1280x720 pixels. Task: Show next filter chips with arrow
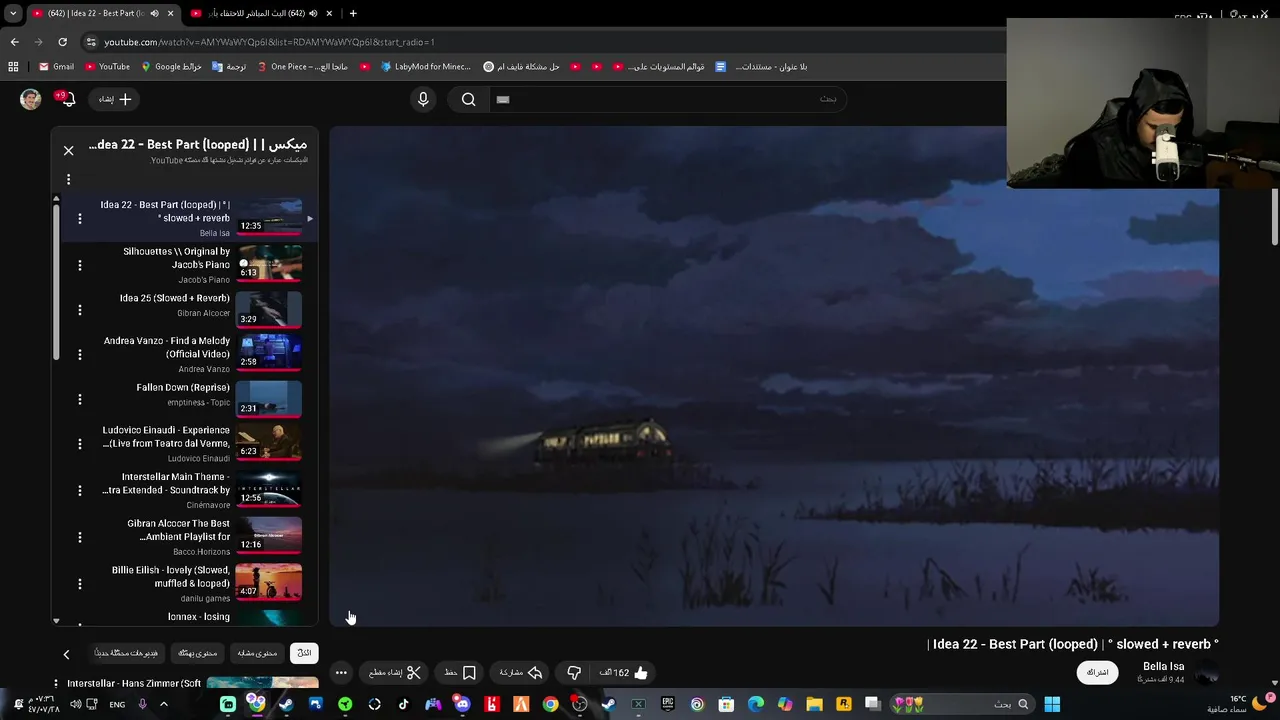[66, 654]
